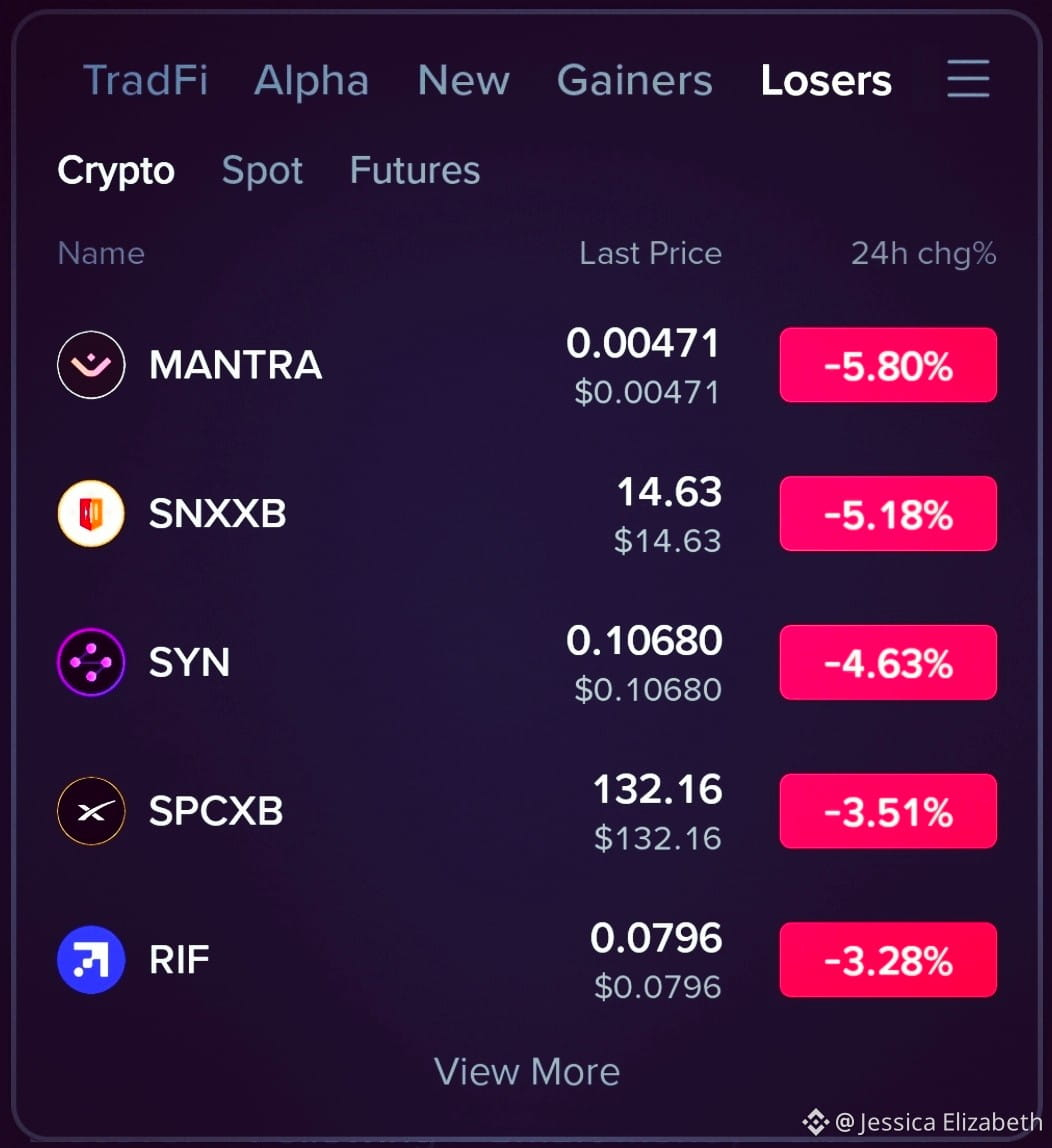Toggle MANTRA -5.80% change badge
The width and height of the screenshot is (1052, 1148).
pos(888,365)
